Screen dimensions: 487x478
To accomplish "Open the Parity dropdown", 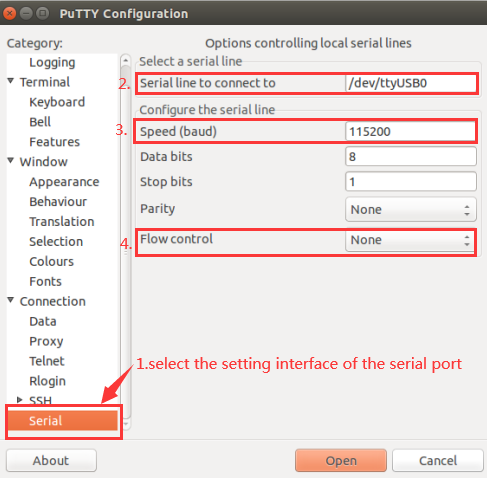I will click(x=411, y=210).
